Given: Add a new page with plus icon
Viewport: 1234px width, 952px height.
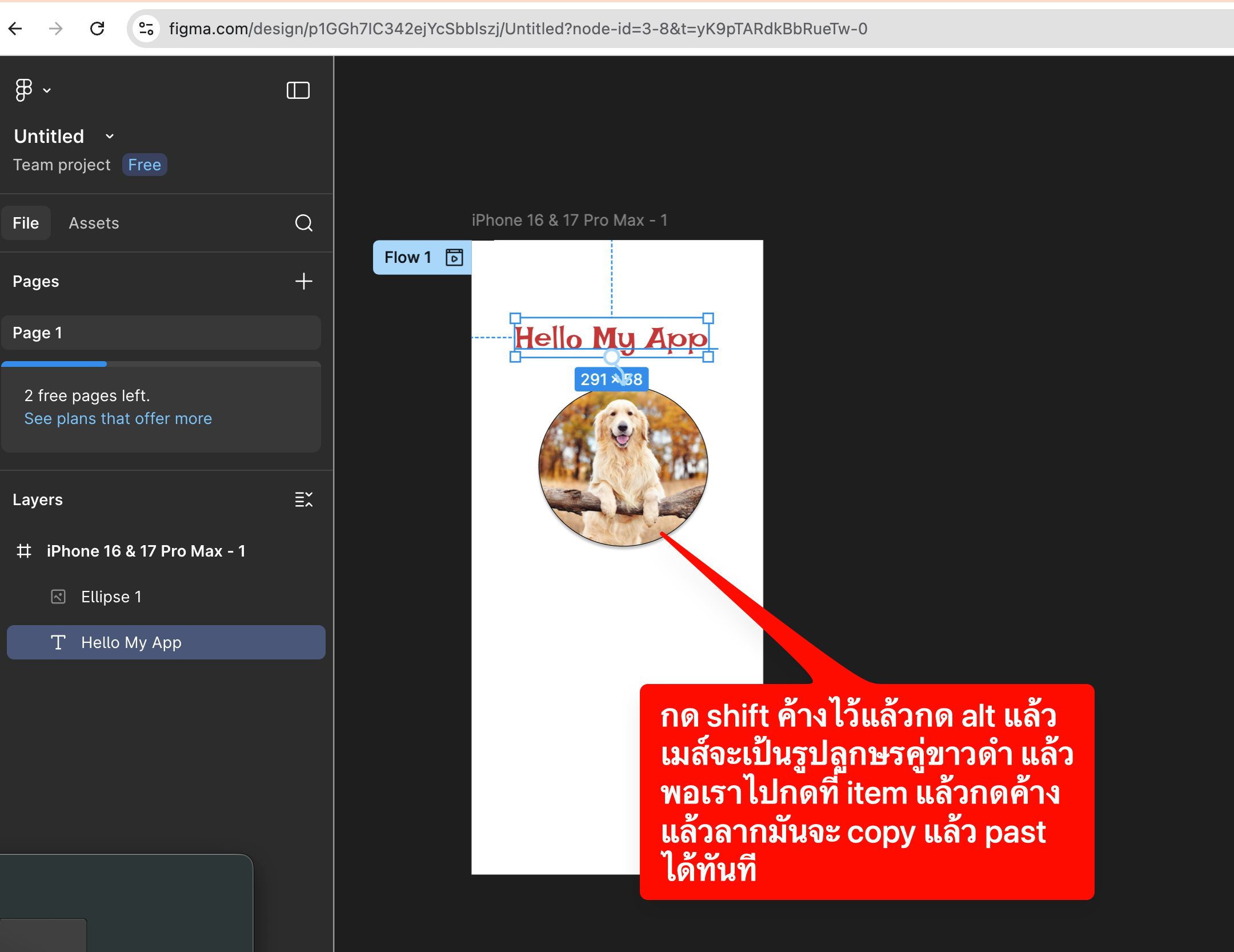Looking at the screenshot, I should 303,281.
